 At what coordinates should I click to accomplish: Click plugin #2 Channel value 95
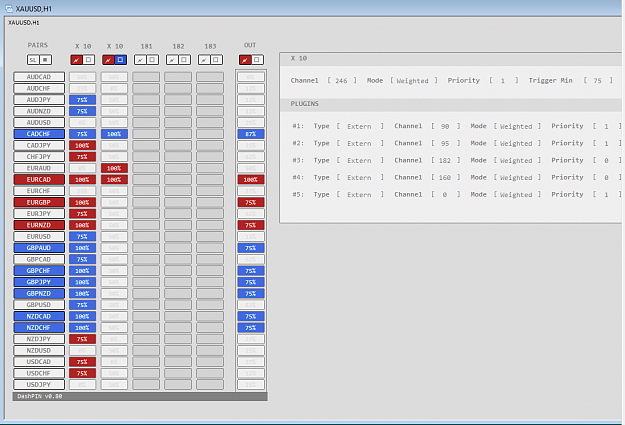pyautogui.click(x=445, y=144)
